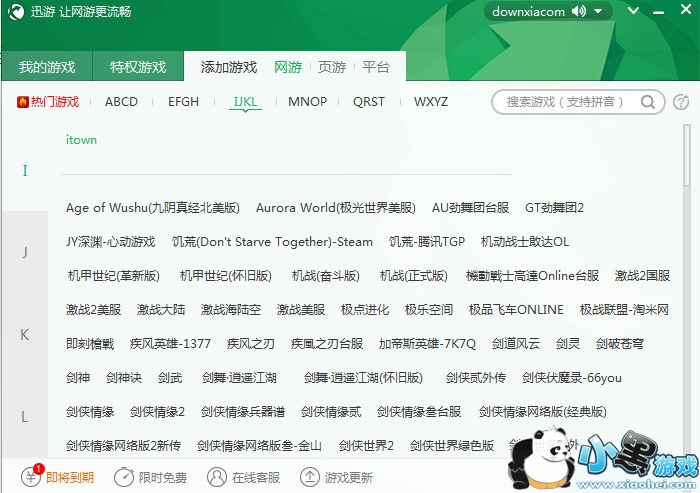
Task: Jump to letter J in sidebar index
Action: click(25, 252)
